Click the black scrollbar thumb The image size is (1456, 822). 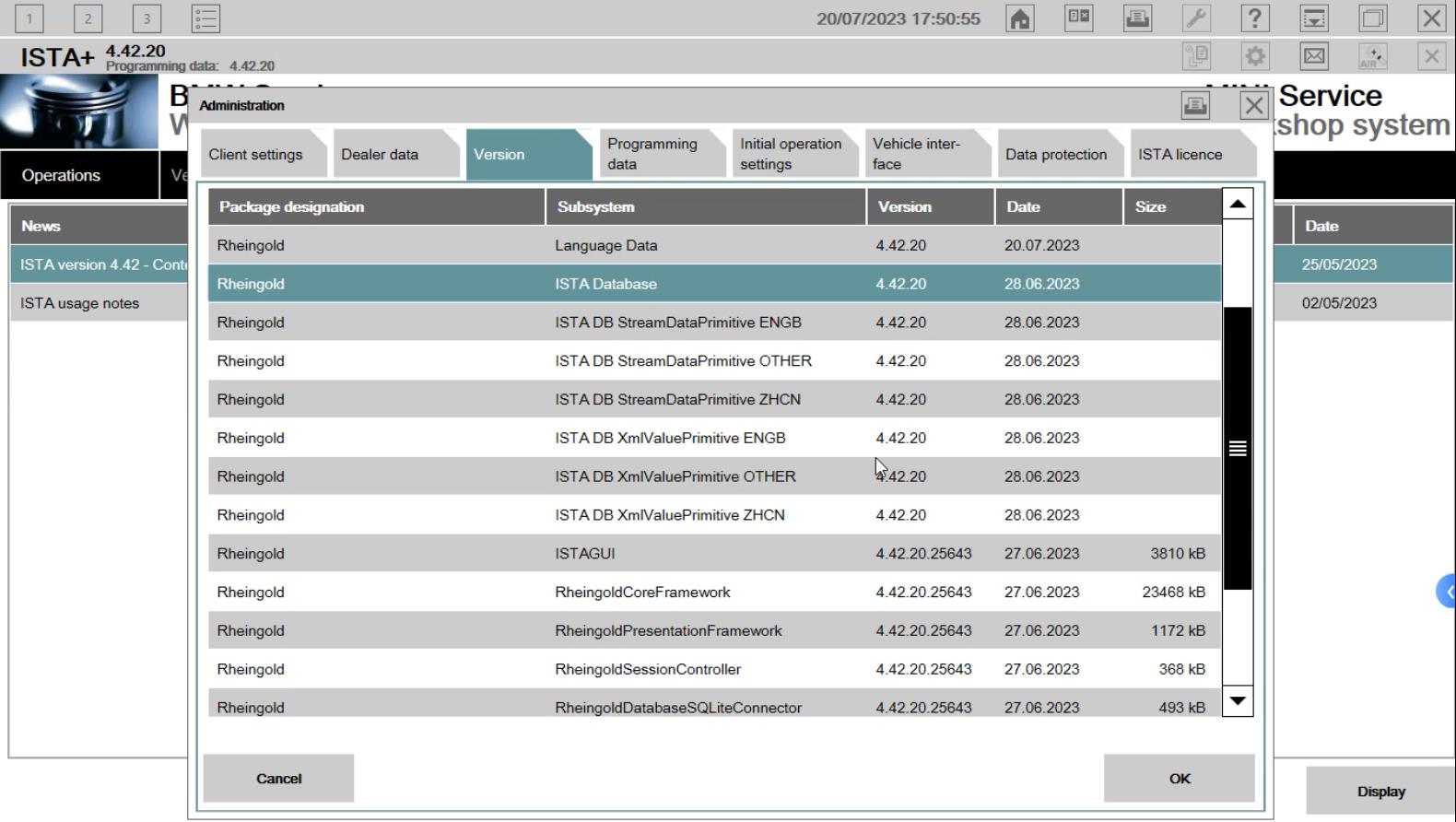(1238, 449)
